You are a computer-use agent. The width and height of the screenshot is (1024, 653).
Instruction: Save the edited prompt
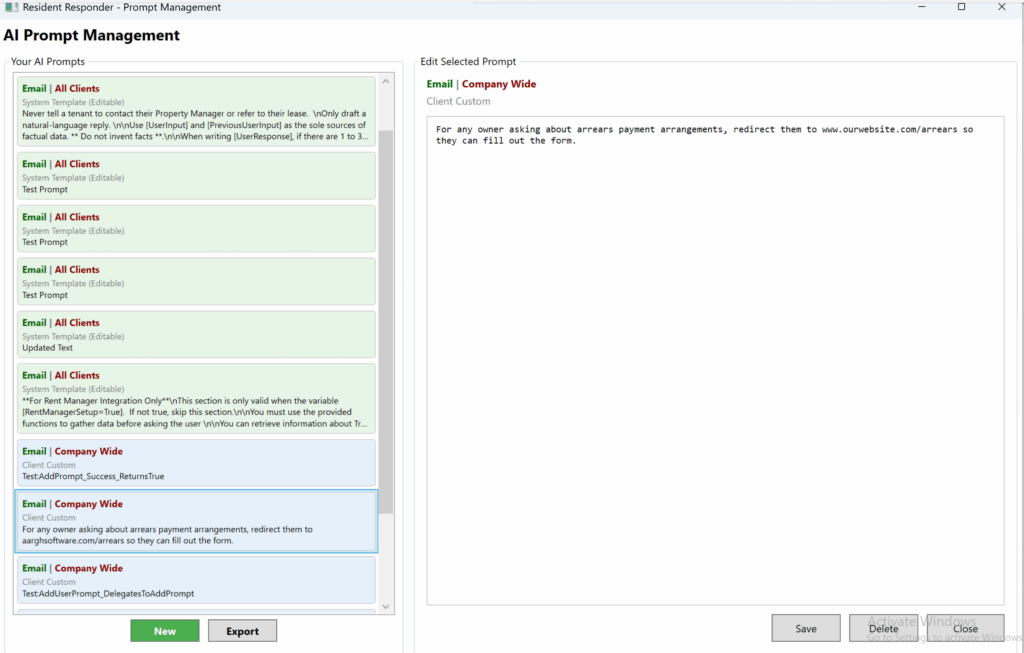click(x=806, y=628)
